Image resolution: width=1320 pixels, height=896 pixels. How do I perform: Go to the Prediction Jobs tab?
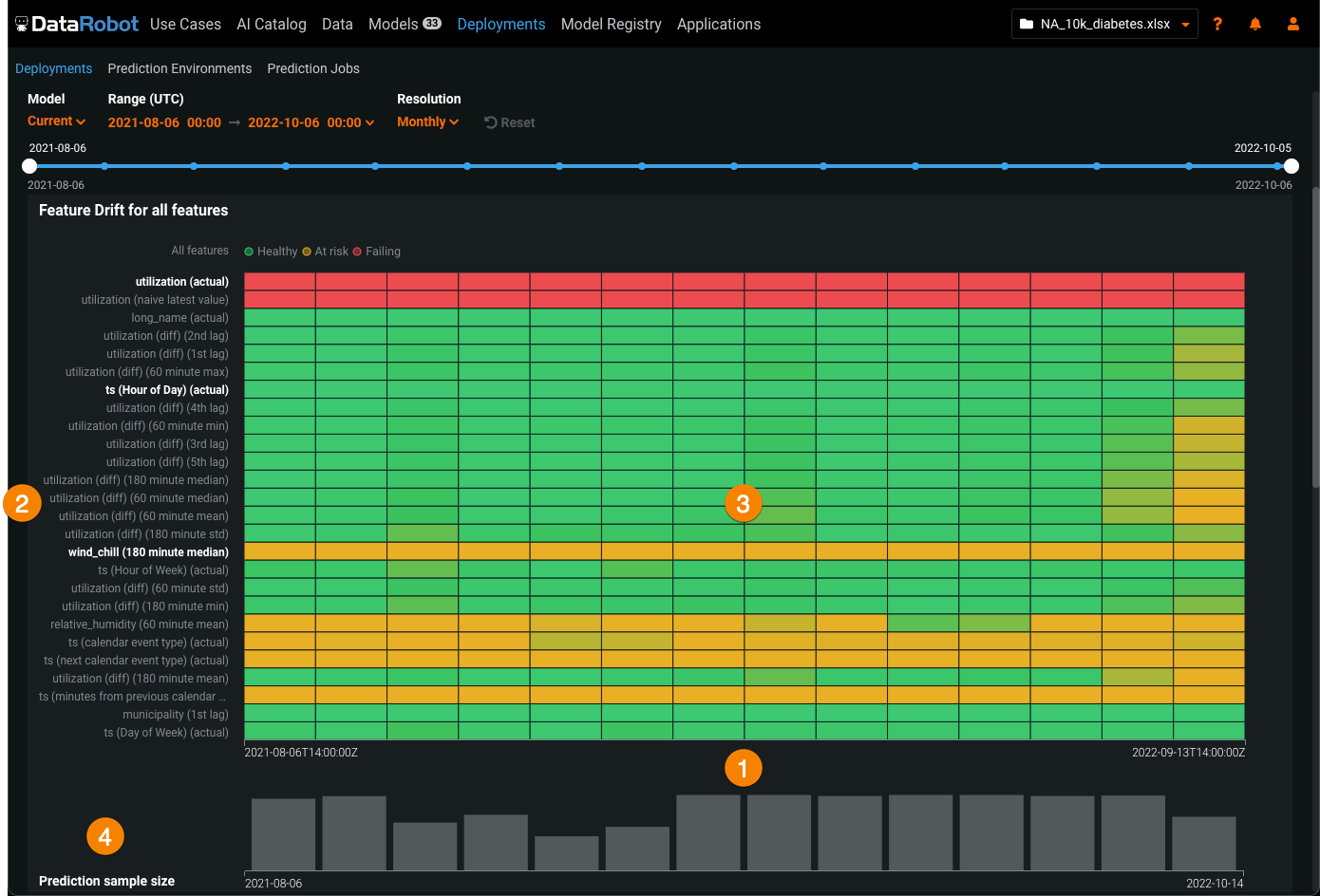(x=313, y=68)
